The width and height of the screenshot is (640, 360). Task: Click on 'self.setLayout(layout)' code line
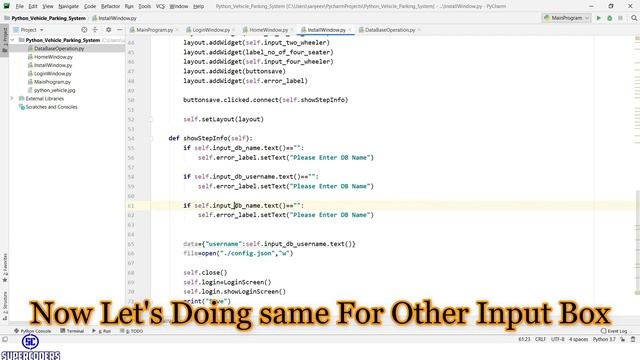pos(223,119)
